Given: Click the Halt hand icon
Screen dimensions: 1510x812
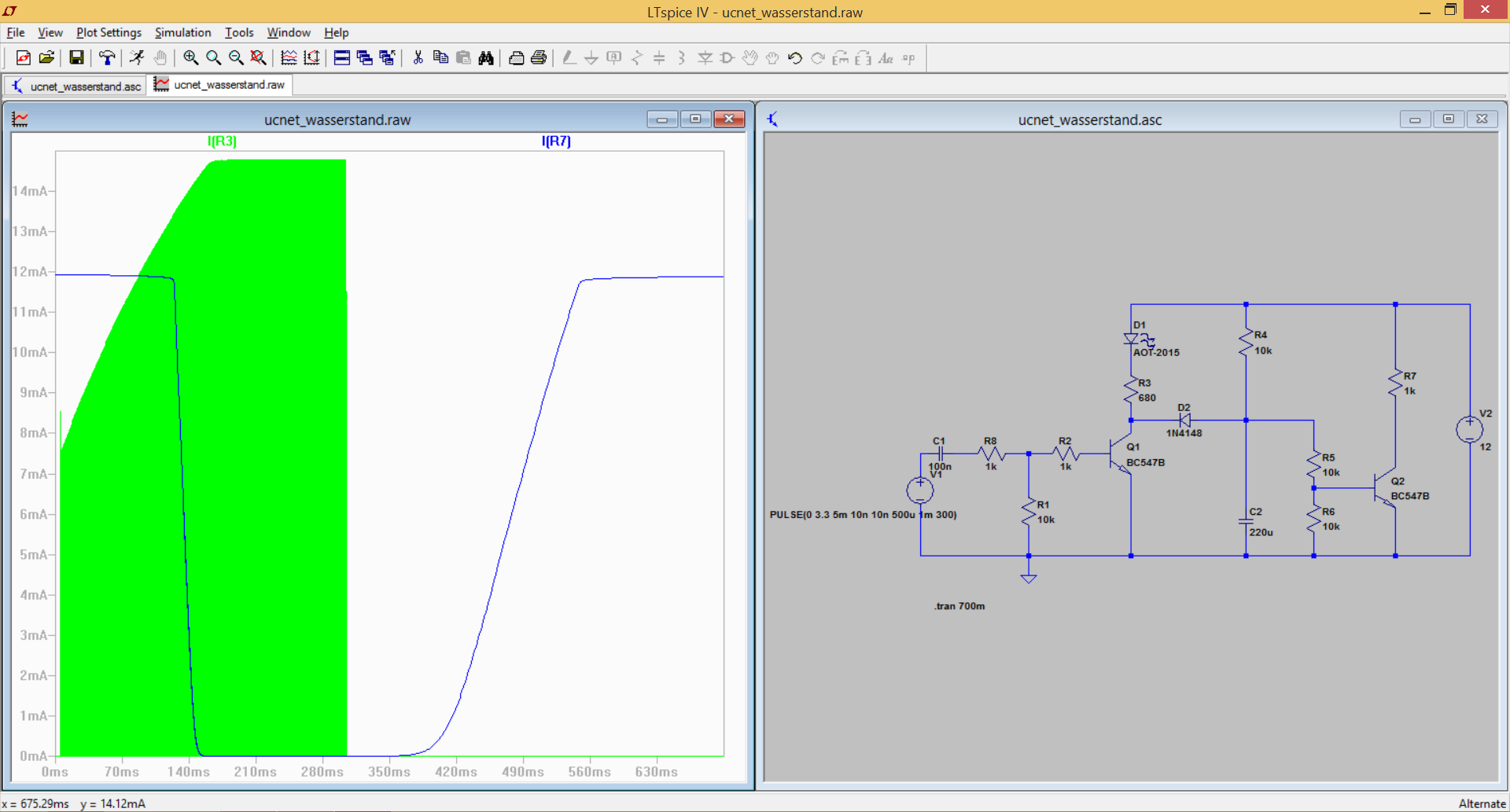Looking at the screenshot, I should [160, 57].
